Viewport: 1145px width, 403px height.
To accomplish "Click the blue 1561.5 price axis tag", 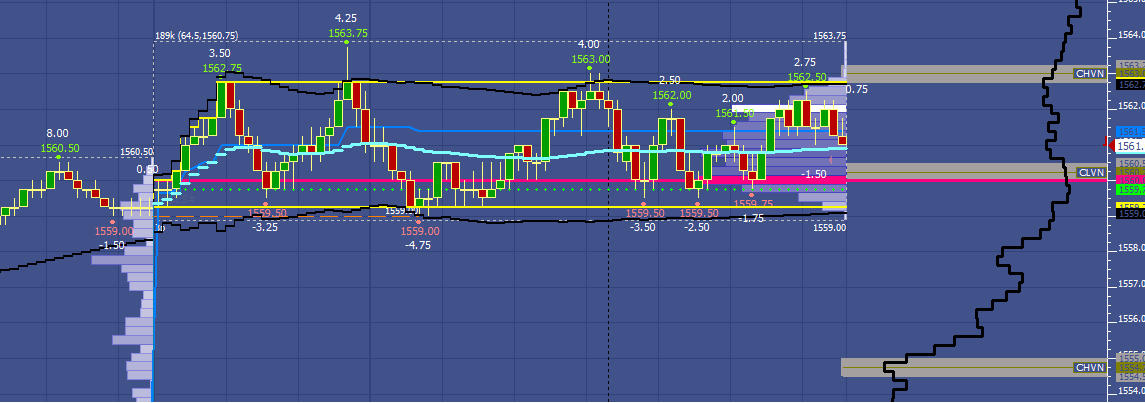I will [x=1129, y=131].
